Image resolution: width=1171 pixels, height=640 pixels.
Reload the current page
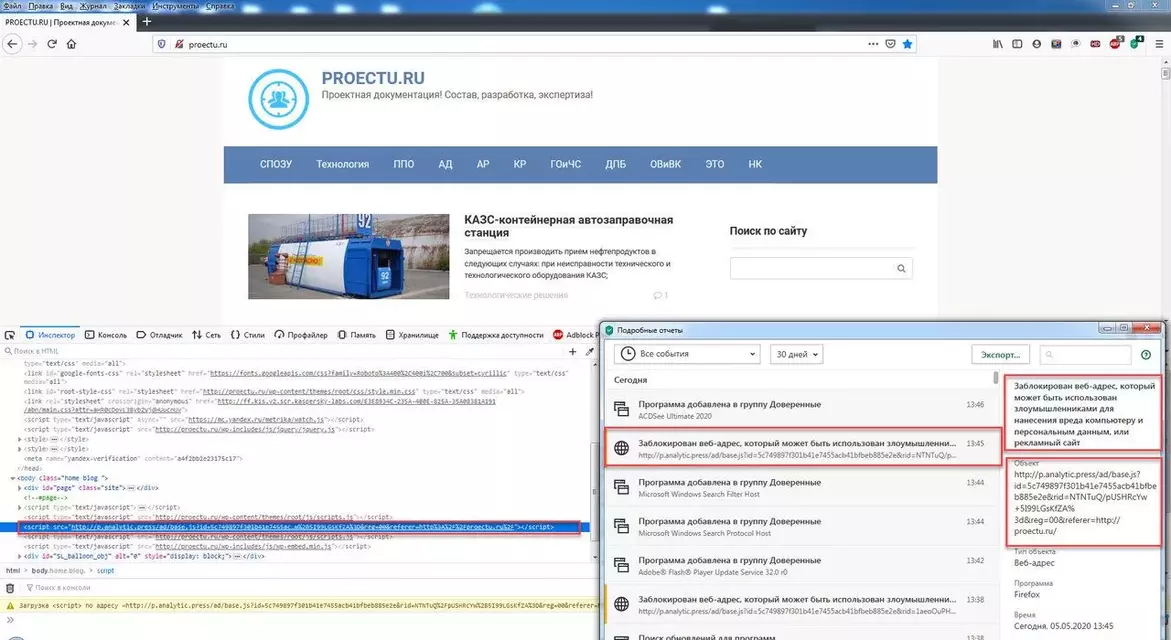tap(52, 44)
